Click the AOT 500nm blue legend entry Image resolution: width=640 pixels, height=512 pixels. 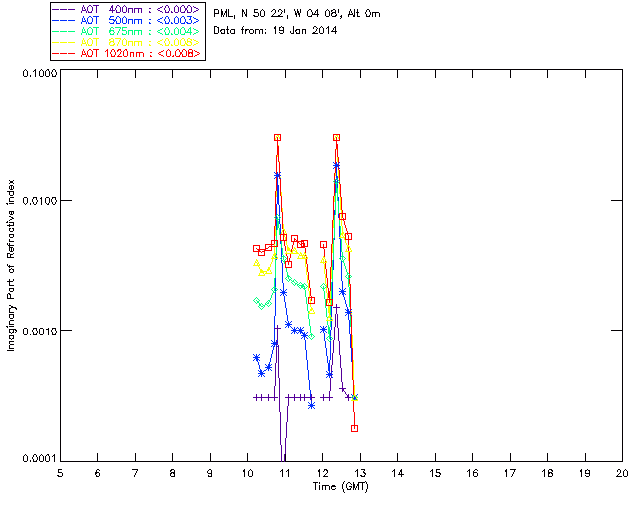click(x=127, y=20)
